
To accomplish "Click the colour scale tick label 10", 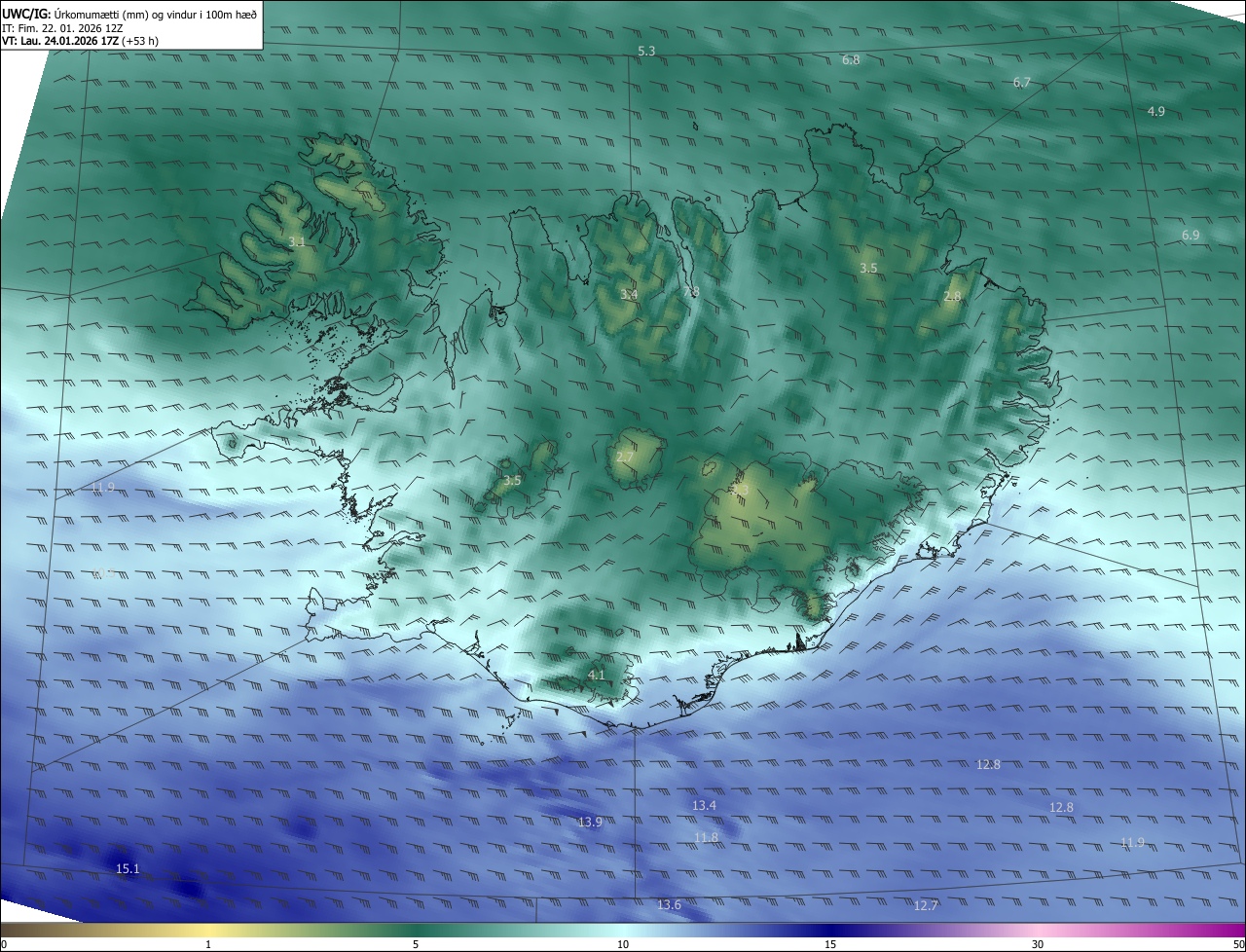I will point(623,944).
